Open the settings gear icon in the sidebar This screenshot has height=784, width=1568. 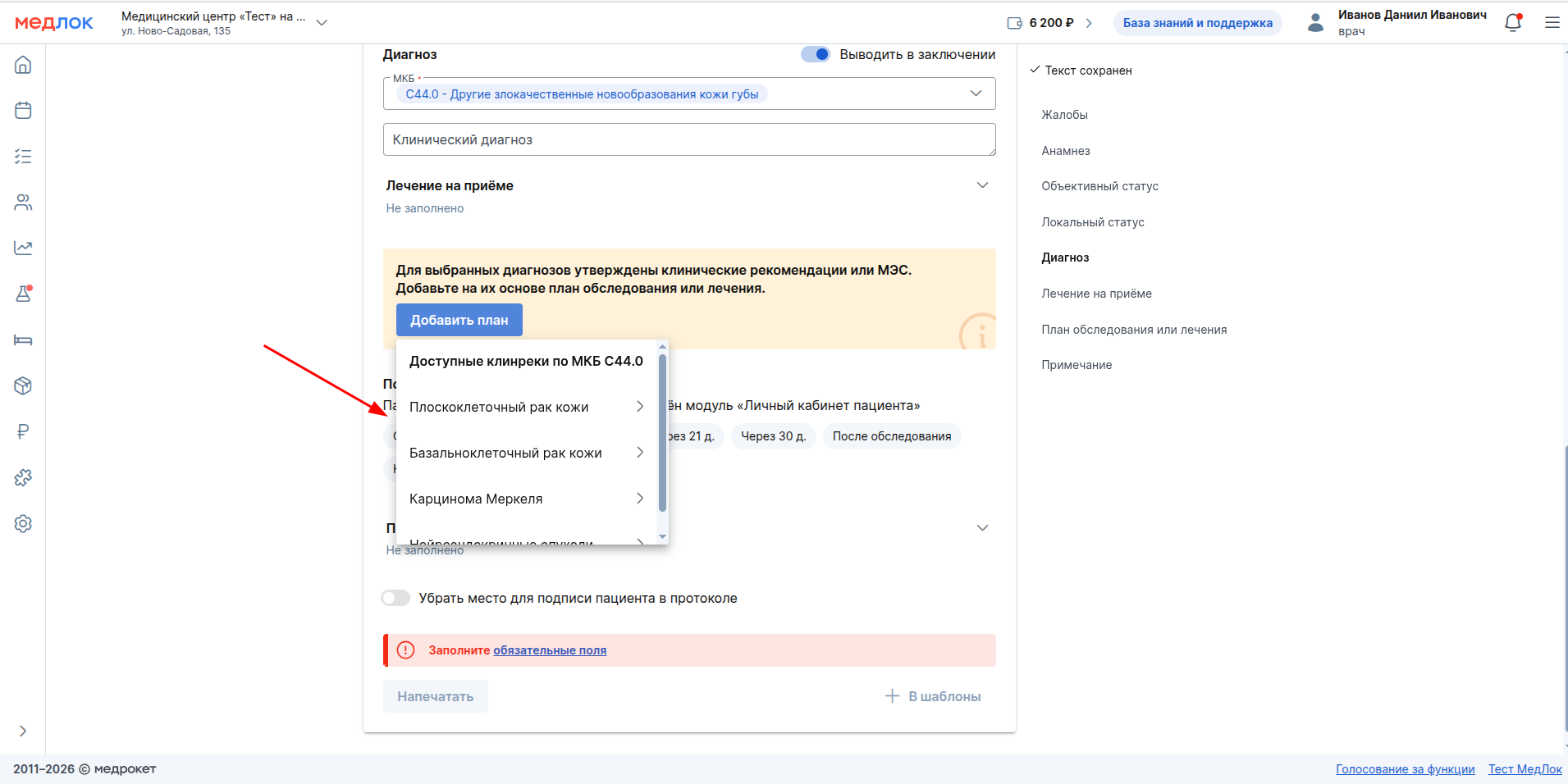pos(23,523)
